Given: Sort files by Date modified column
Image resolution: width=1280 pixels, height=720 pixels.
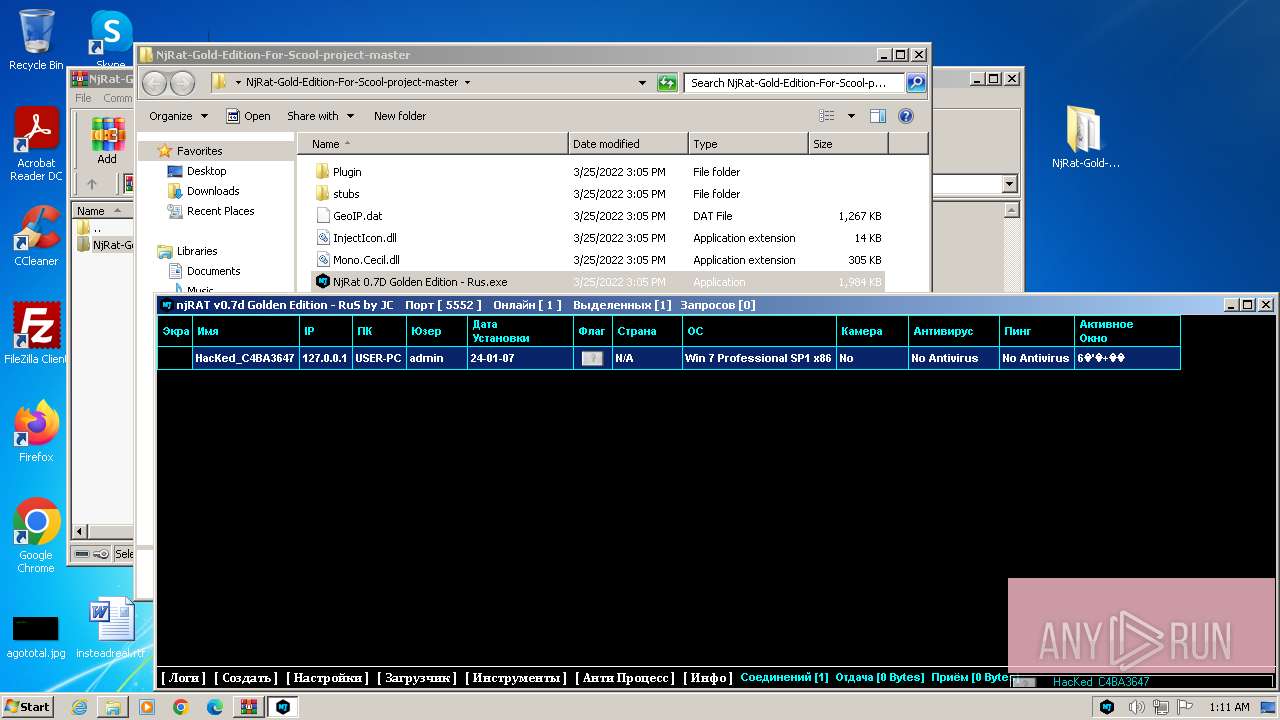Looking at the screenshot, I should [x=628, y=144].
